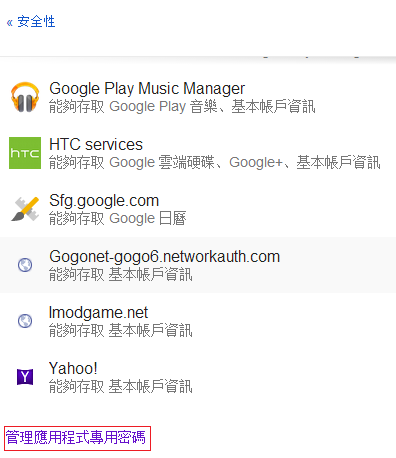Click HTC services permission text about 雲端硬碟
This screenshot has height=458, width=396.
click(215, 163)
